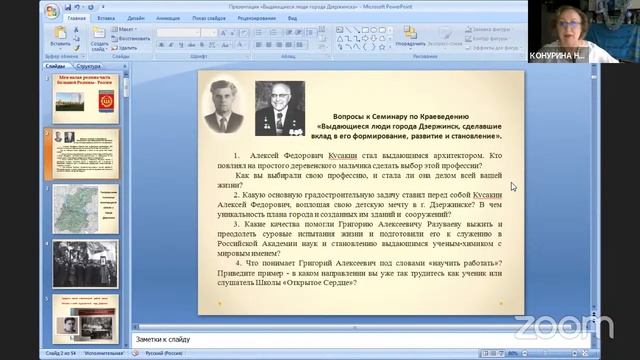Open the Макет layout dropdown
Viewport: 640px width, 360px height.
point(124,29)
